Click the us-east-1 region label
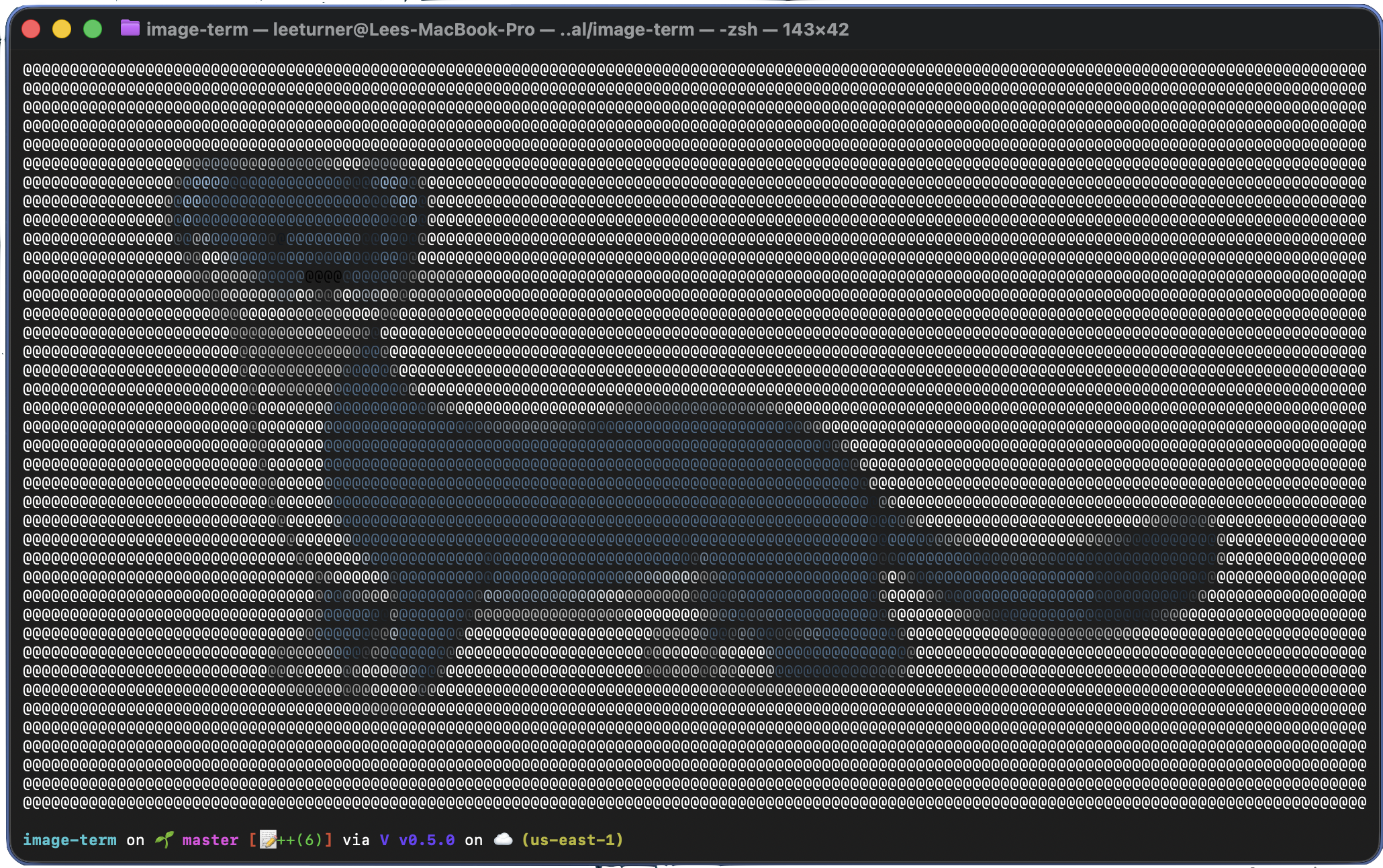Image resolution: width=1383 pixels, height=868 pixels. point(571,840)
